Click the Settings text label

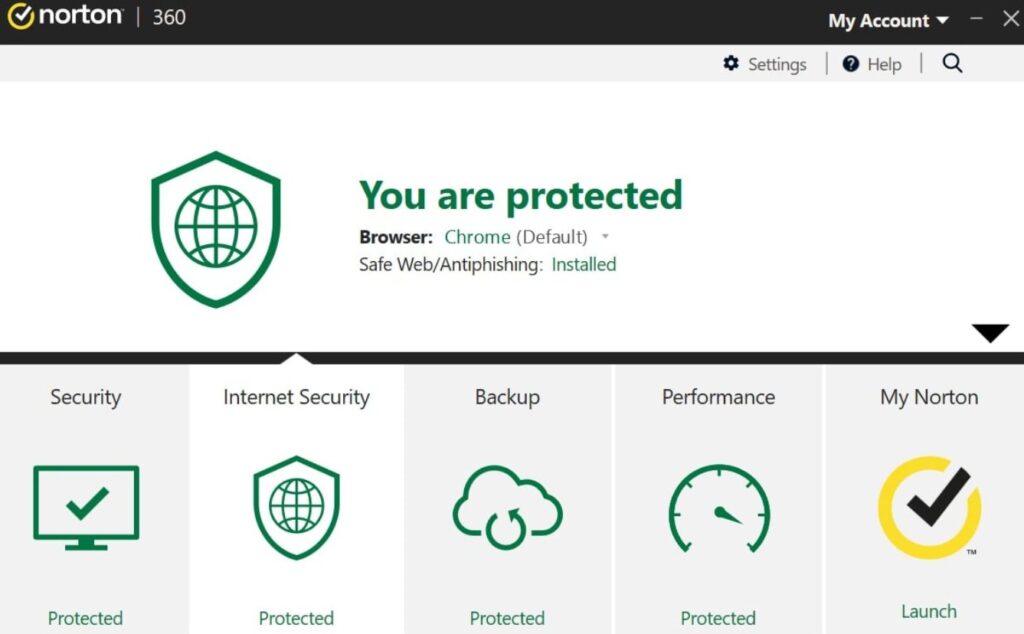pyautogui.click(x=777, y=64)
